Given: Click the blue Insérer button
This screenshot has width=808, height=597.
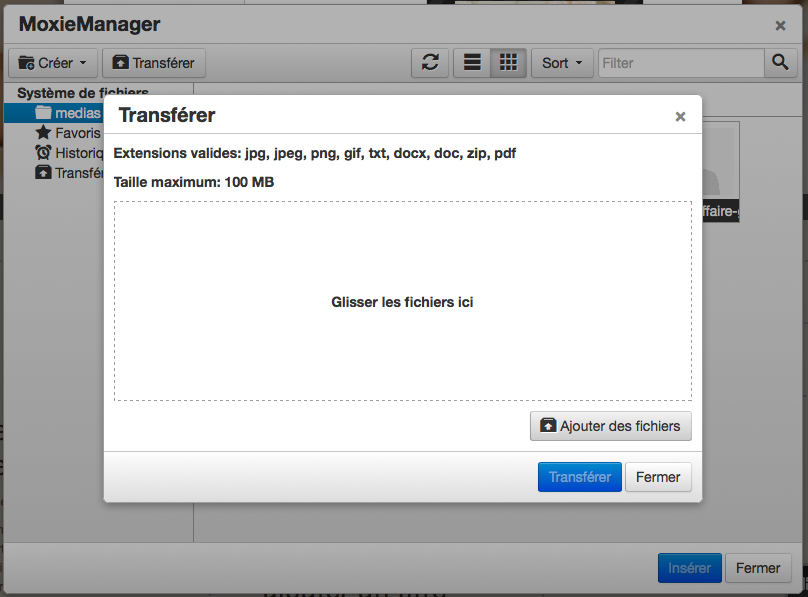Looking at the screenshot, I should pos(689,568).
